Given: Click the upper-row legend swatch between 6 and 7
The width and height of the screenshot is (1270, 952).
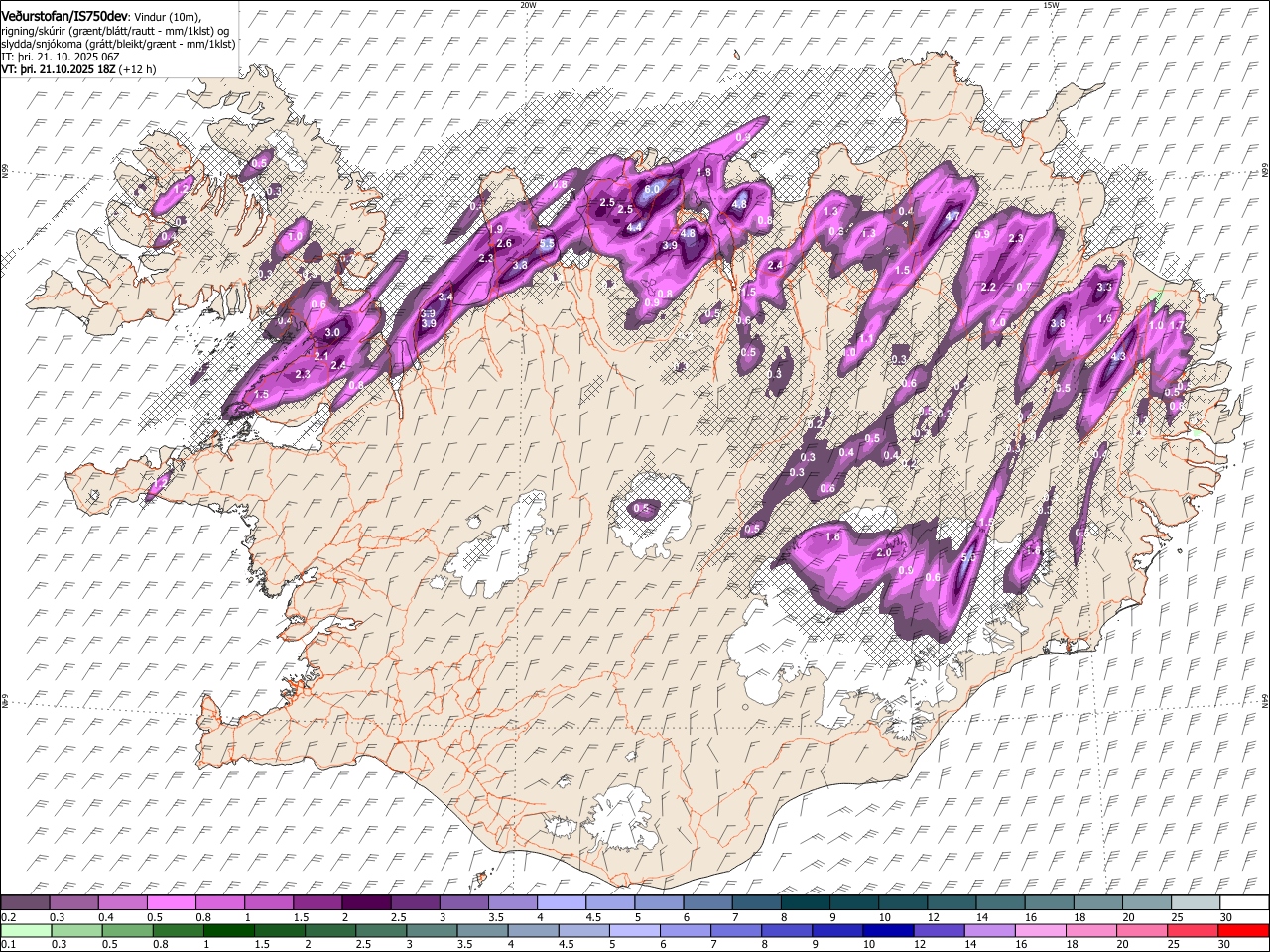Looking at the screenshot, I should click(707, 902).
